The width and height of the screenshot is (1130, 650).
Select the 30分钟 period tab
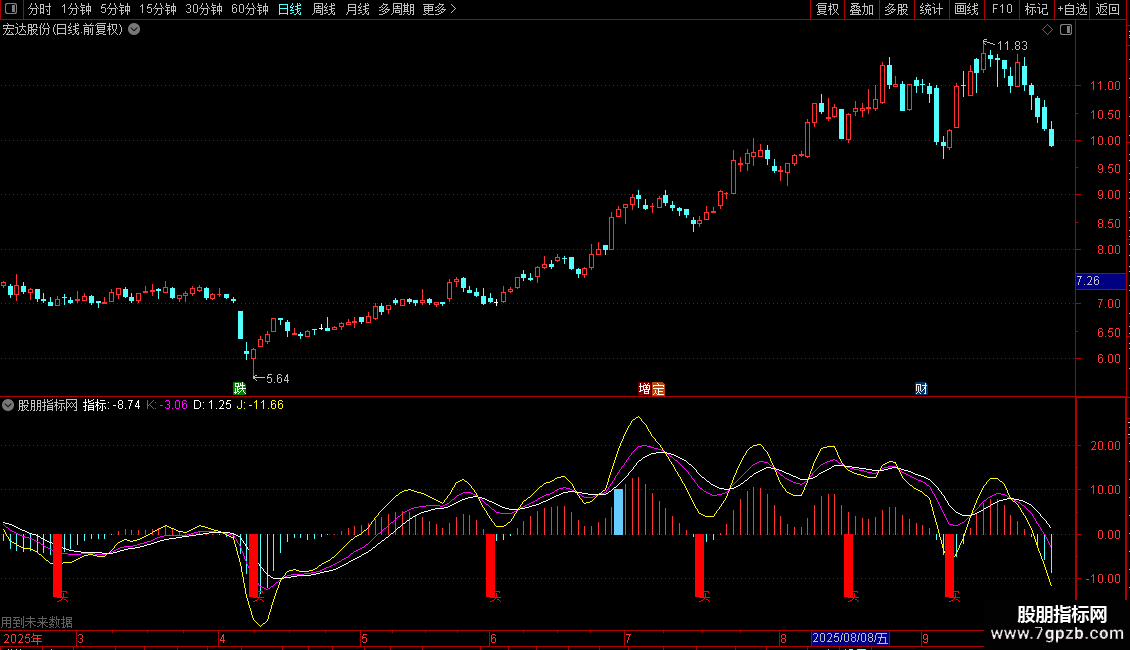pyautogui.click(x=204, y=9)
